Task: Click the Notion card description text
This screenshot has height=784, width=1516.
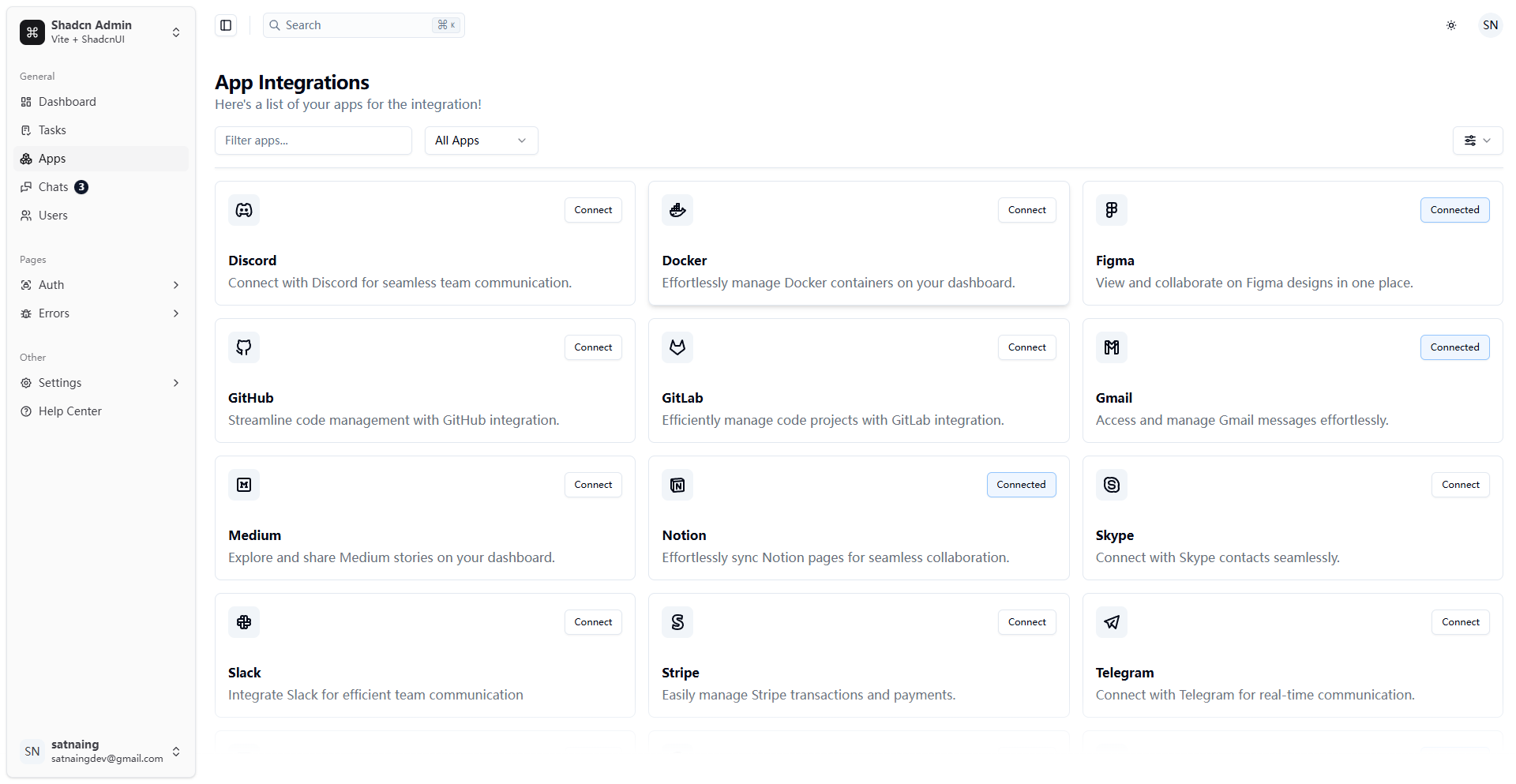Action: click(x=835, y=557)
